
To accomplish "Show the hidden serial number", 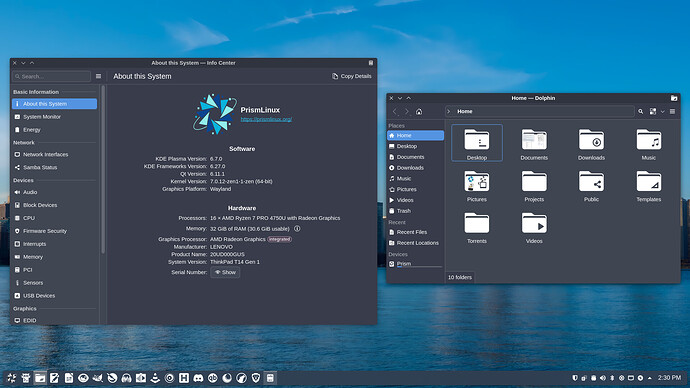I will pos(225,272).
